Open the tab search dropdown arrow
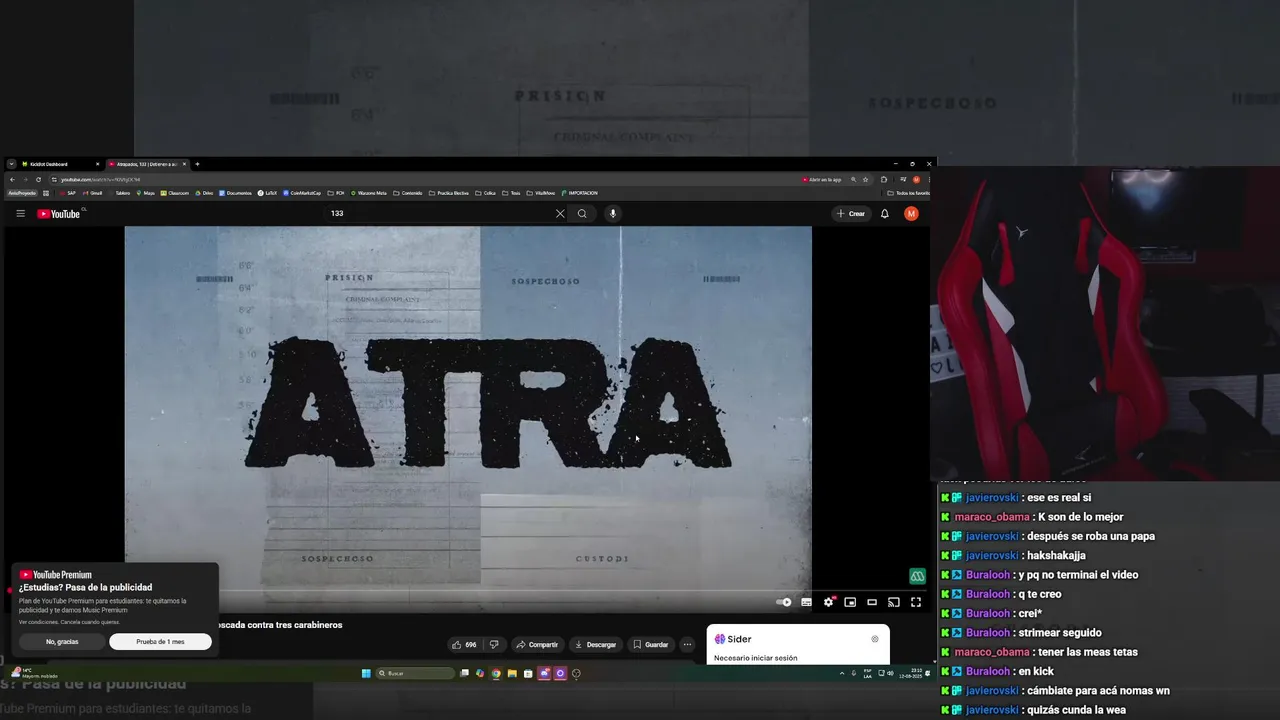 [x=11, y=164]
